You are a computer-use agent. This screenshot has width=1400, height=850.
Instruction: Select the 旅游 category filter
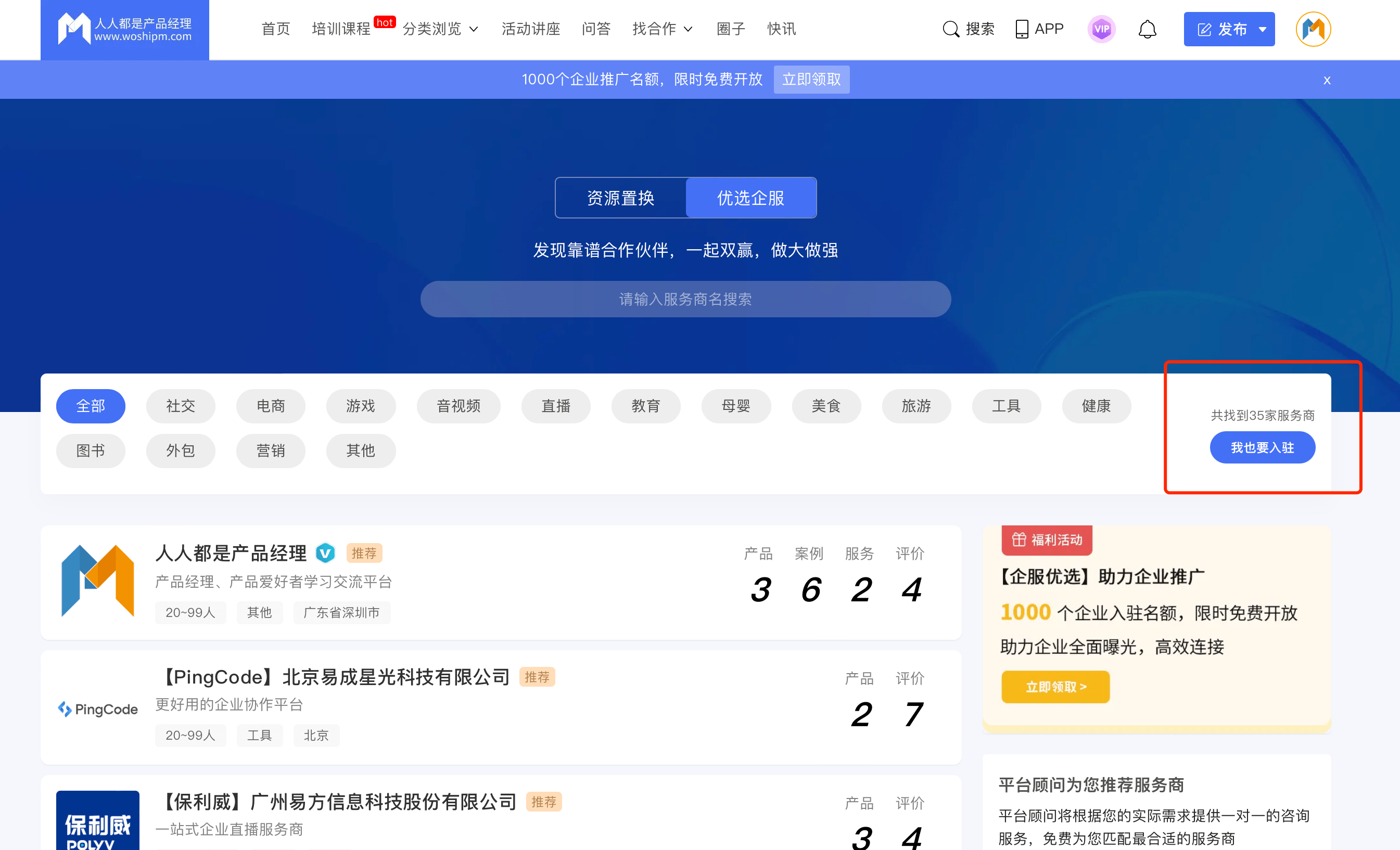(917, 406)
